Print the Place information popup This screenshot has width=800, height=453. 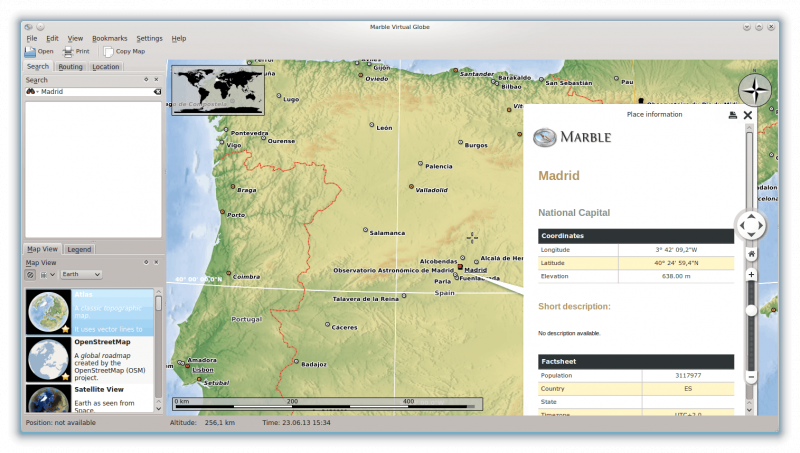(x=733, y=115)
